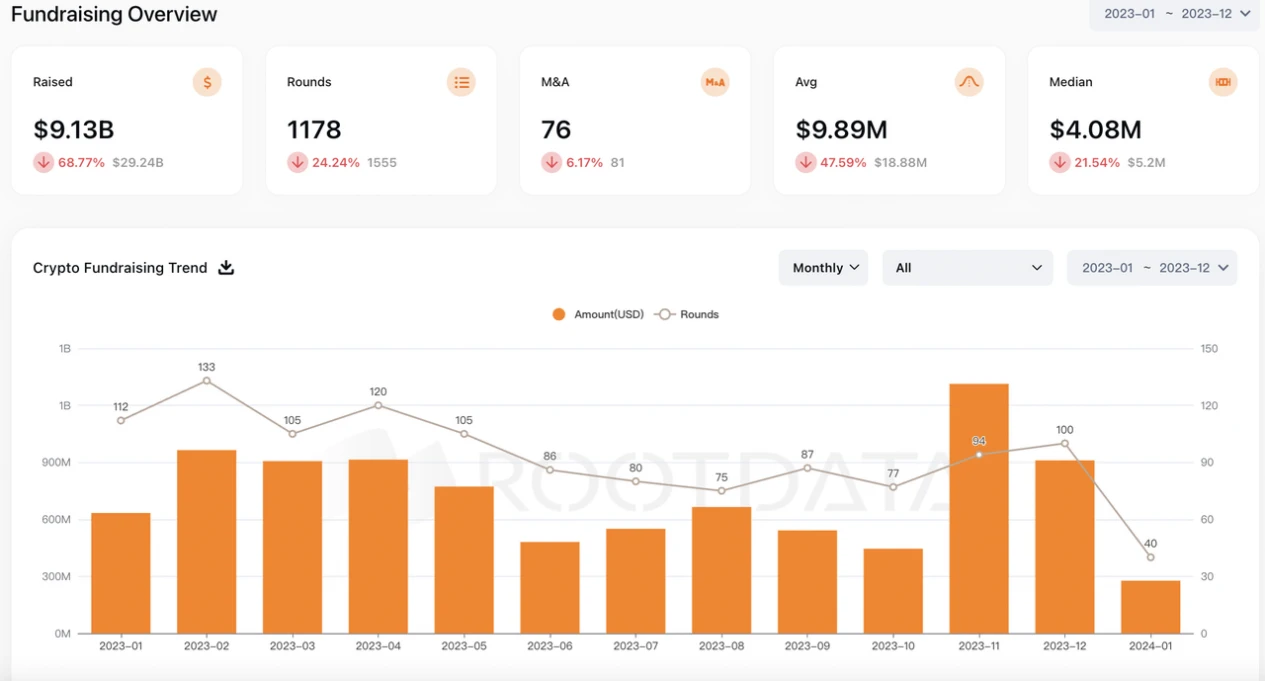Click the curve icon on Avg card
The width and height of the screenshot is (1265, 681).
[x=969, y=82]
